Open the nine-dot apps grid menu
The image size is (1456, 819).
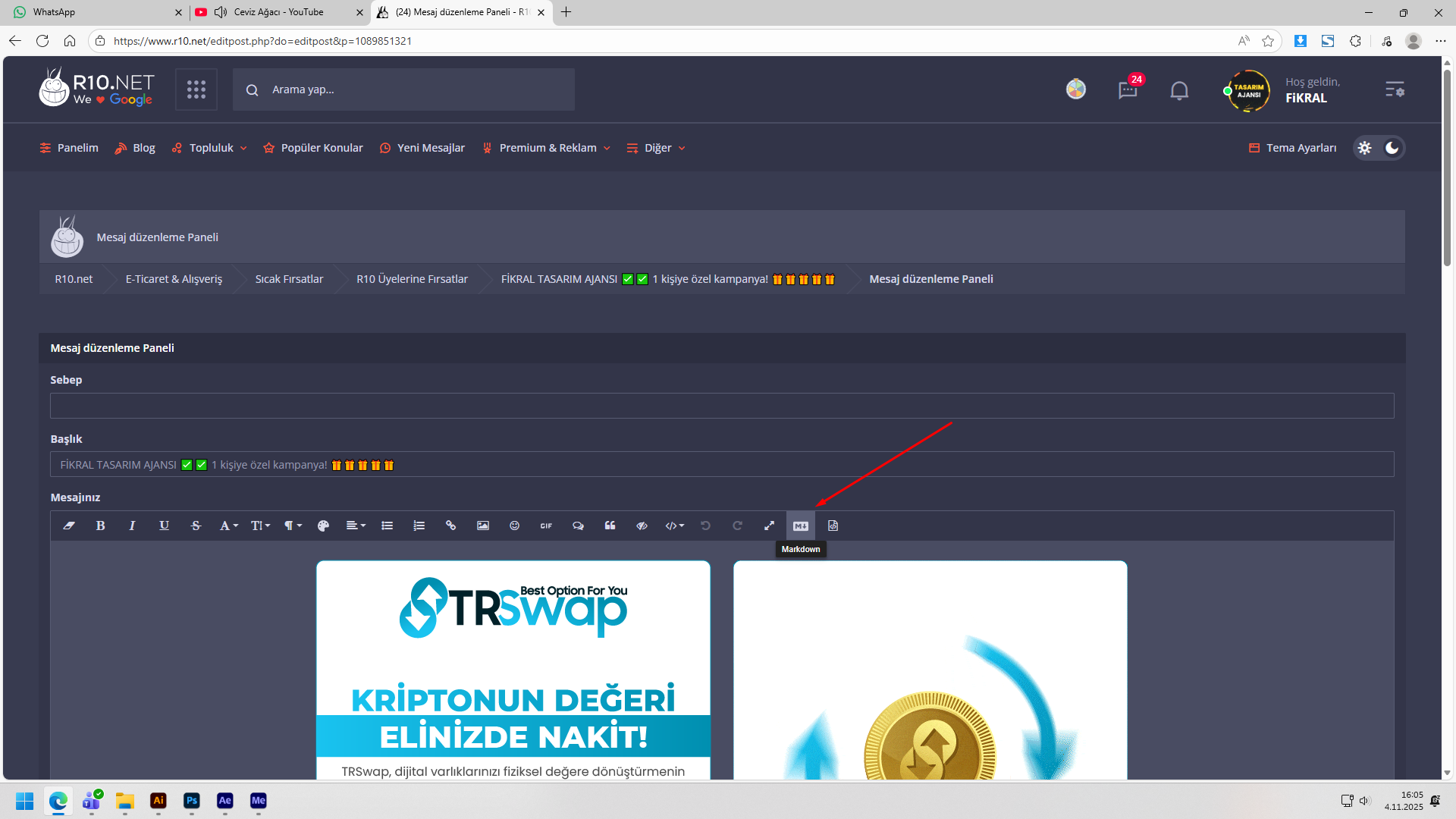click(x=196, y=89)
